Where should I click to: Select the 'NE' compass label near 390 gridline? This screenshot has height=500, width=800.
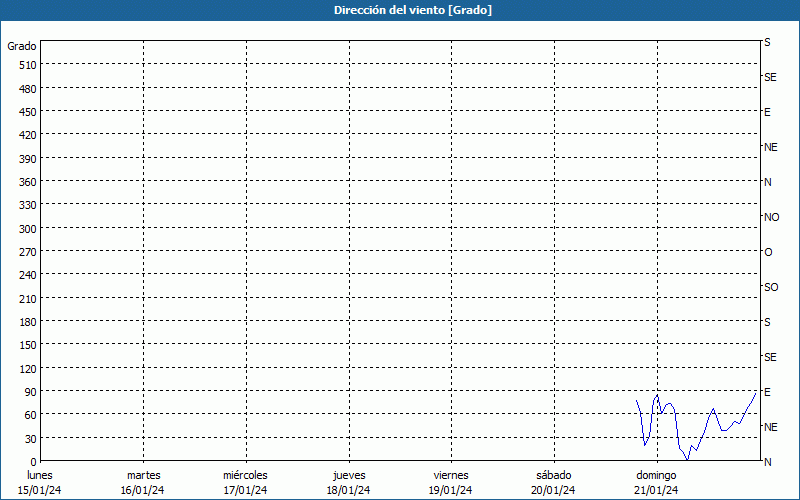771,147
